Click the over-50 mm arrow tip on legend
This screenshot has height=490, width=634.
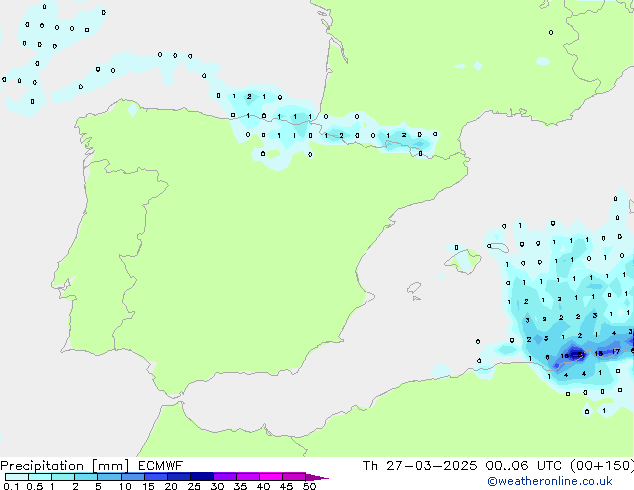tap(317, 477)
